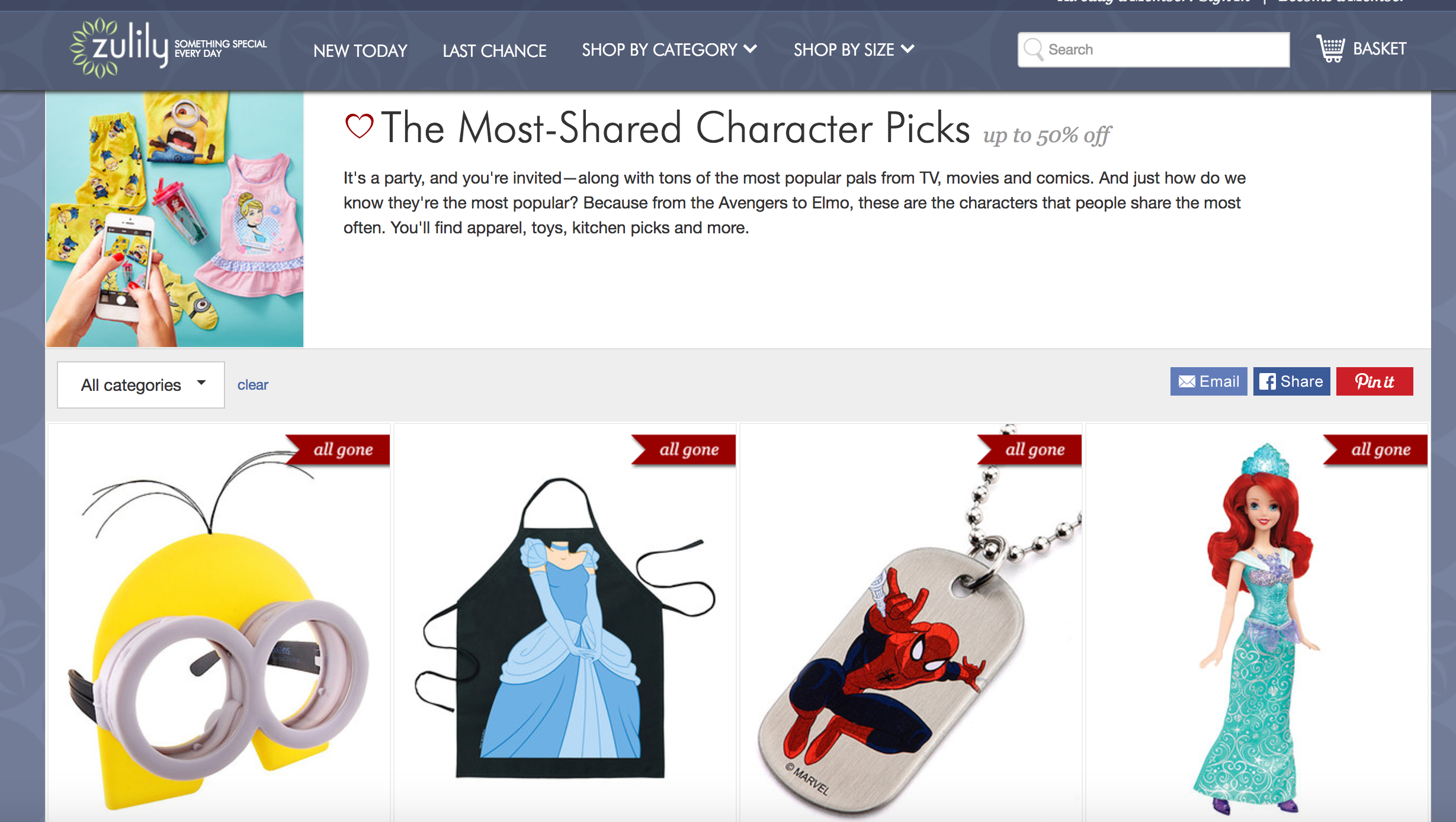Open the Minion goggles product

pos(219,623)
